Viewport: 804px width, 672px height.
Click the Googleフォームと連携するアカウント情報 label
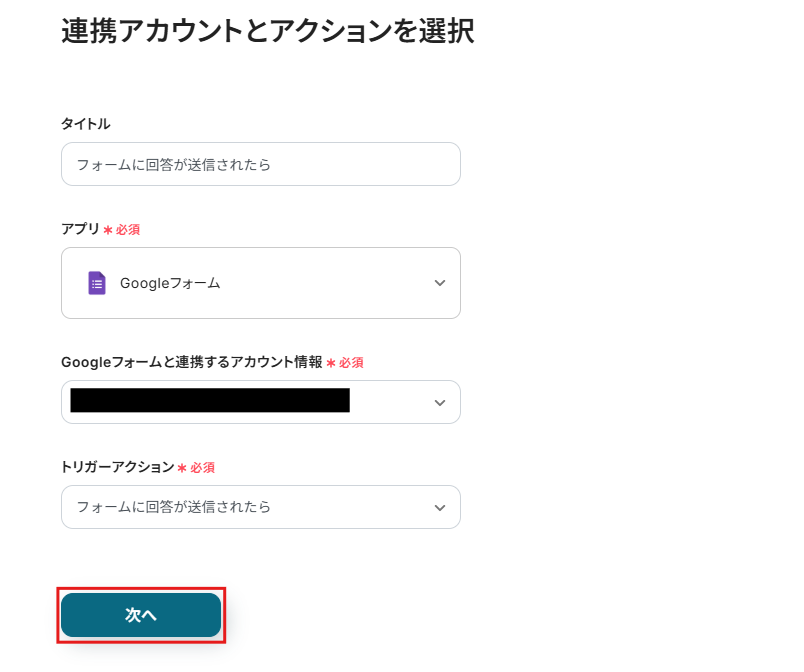click(191, 362)
